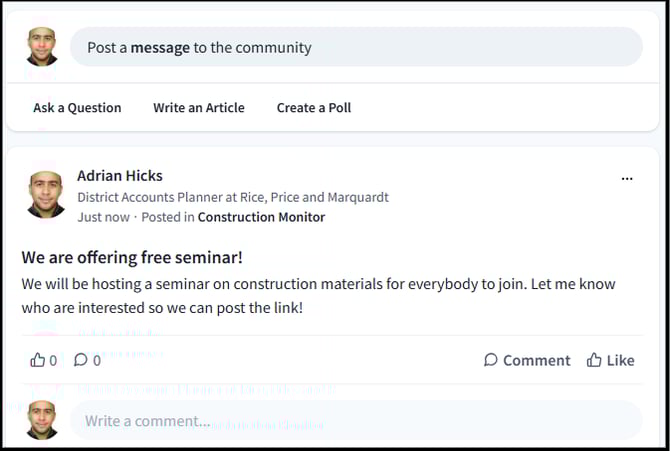Click the profile avatar beside post composer
This screenshot has height=451, width=670.
(42, 47)
